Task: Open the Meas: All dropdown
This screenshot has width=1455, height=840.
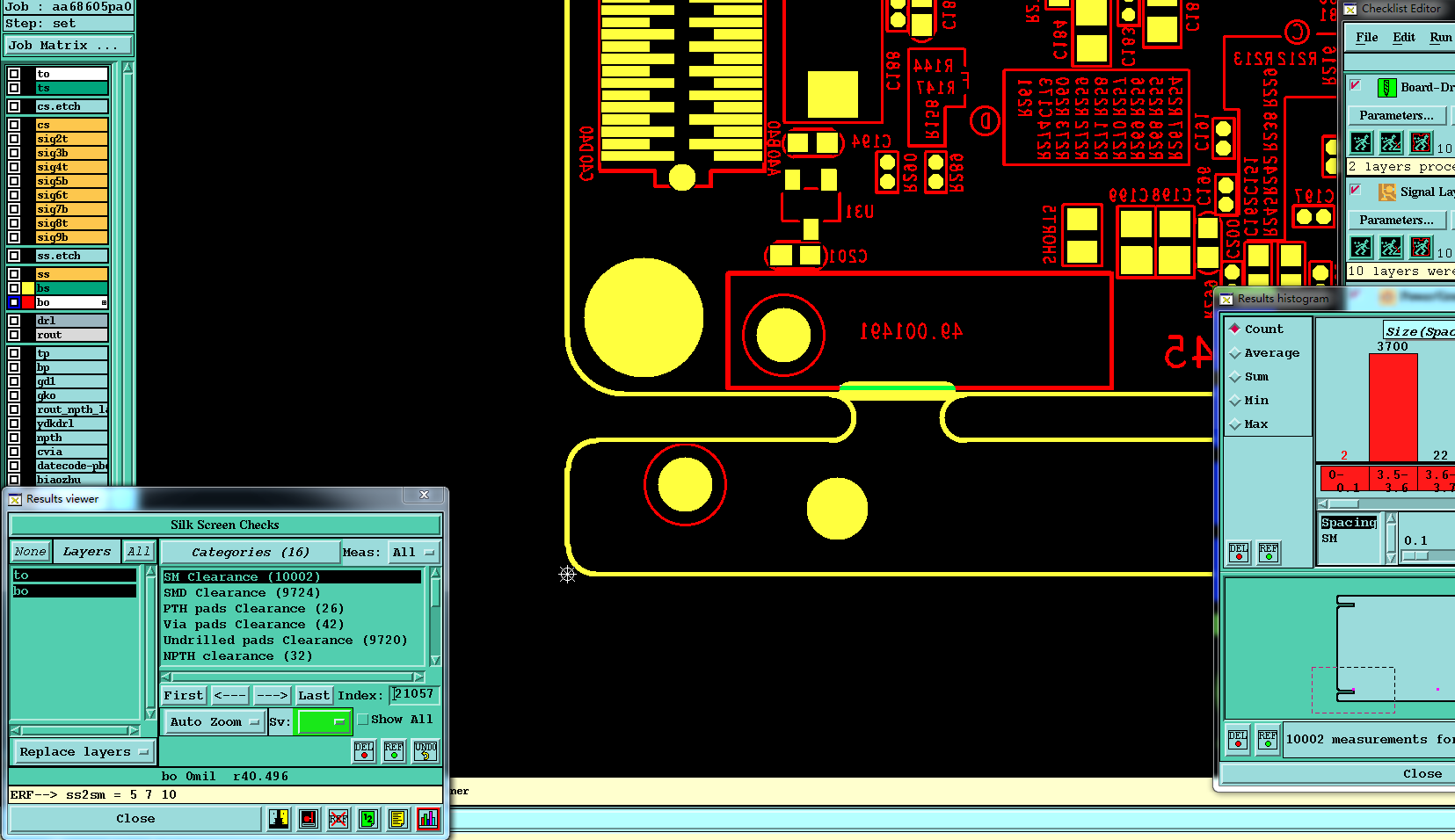Action: (x=413, y=552)
